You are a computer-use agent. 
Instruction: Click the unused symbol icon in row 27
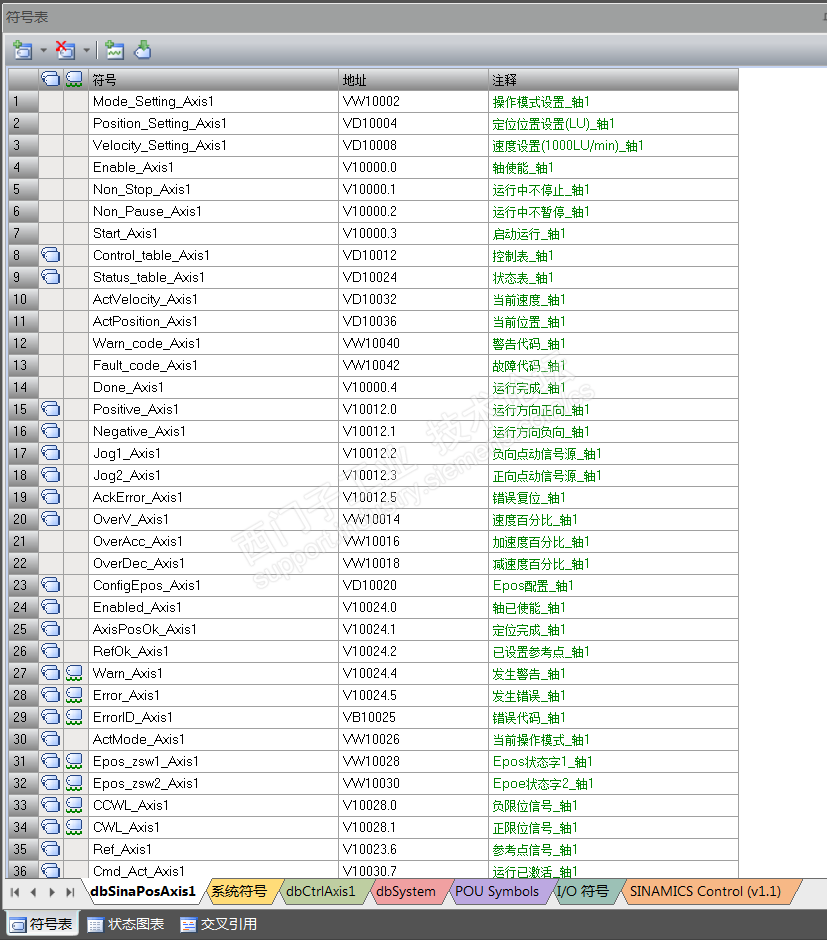click(x=74, y=673)
